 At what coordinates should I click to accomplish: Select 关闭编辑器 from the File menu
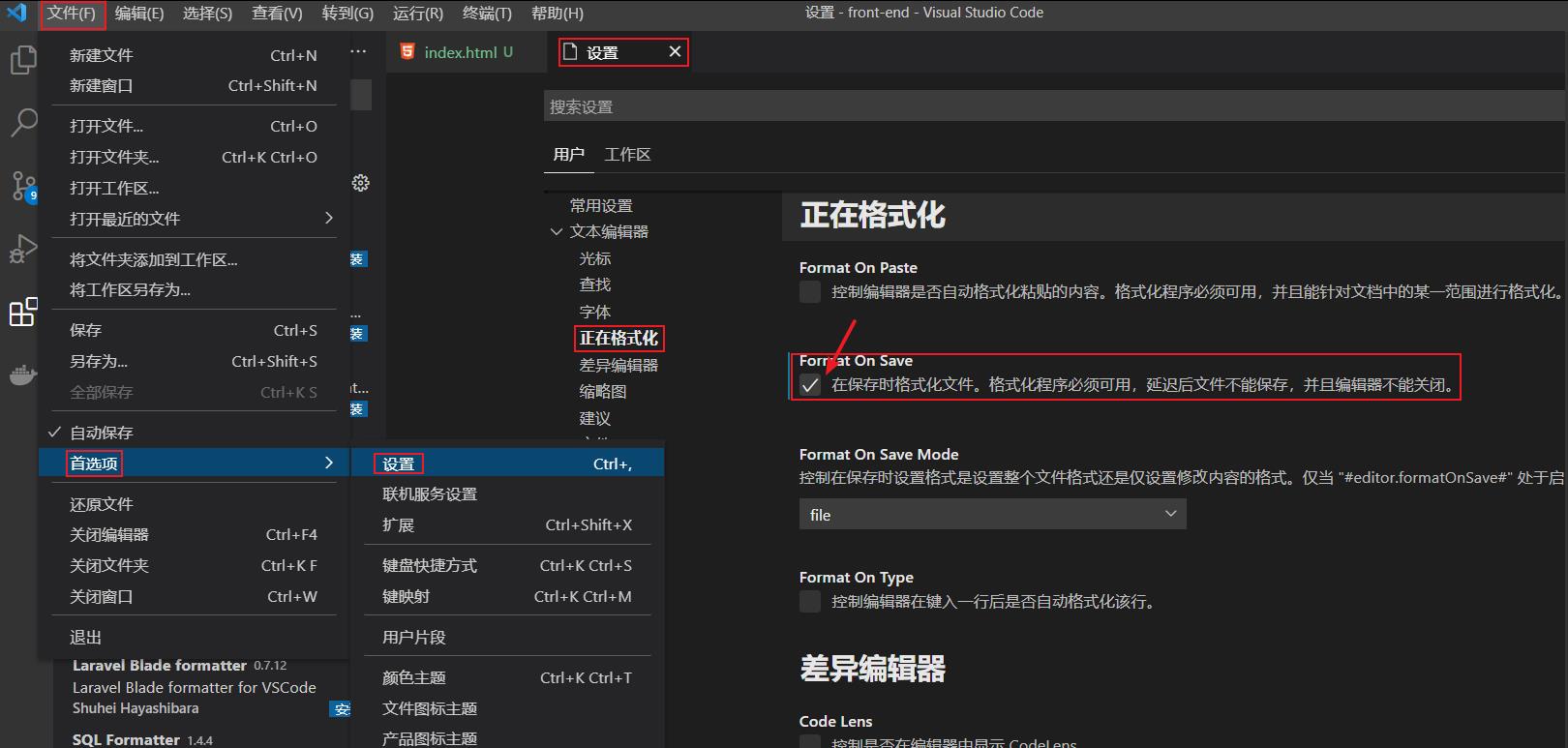coord(194,534)
